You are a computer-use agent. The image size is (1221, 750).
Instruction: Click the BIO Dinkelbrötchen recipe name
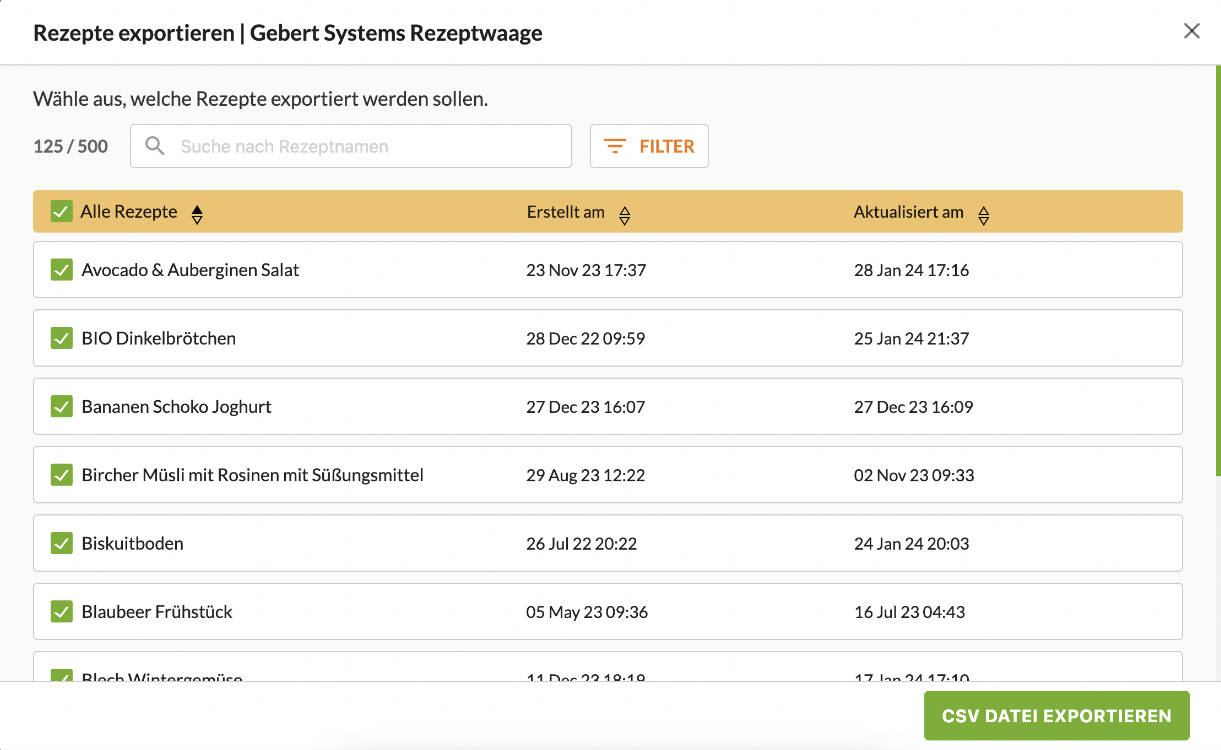coord(159,338)
